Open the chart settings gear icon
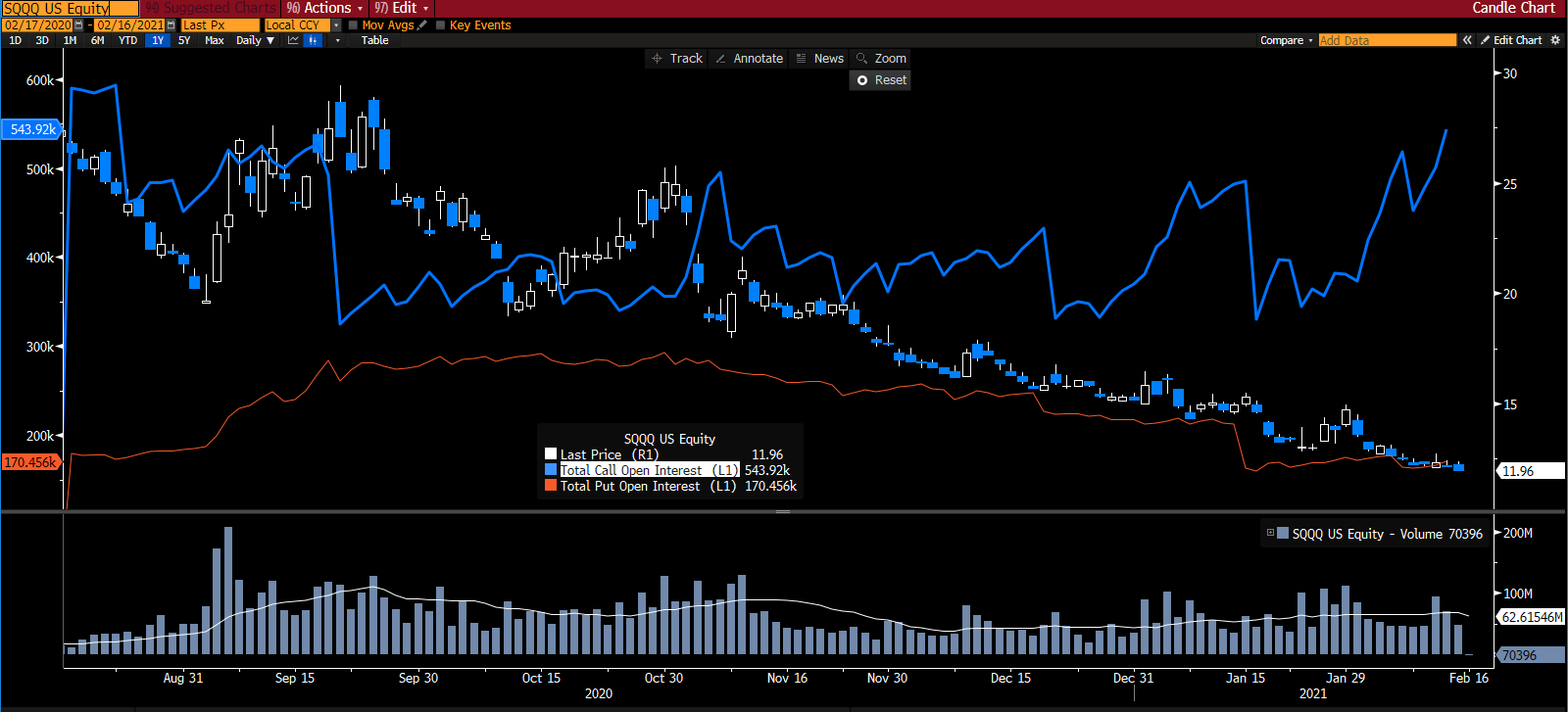The width and height of the screenshot is (1568, 712). click(1554, 40)
